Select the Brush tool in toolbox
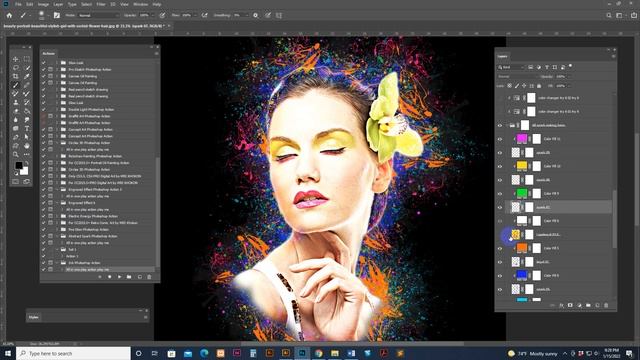The height and width of the screenshot is (360, 640). tap(16, 85)
